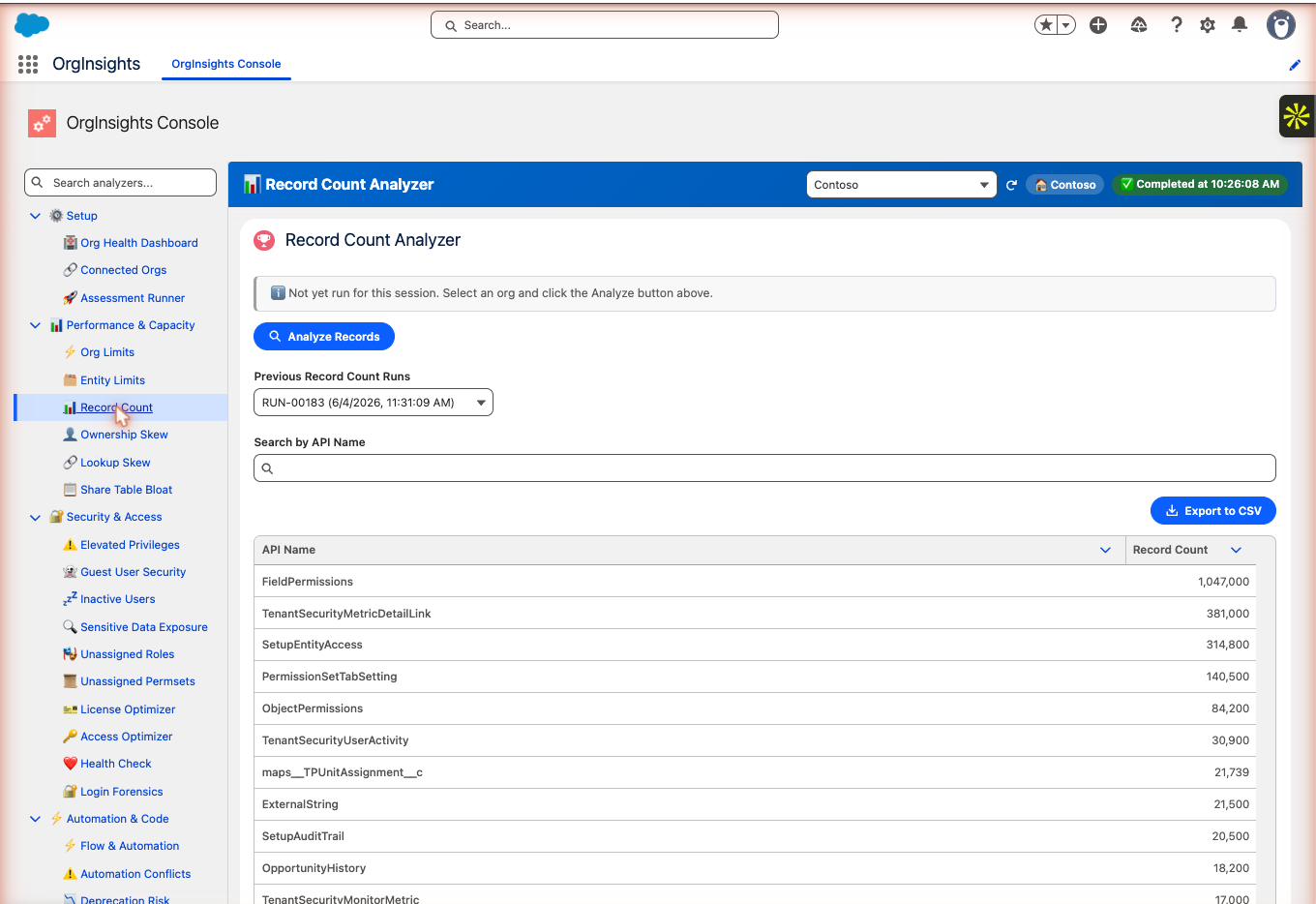Open the Lookup Skew analyzer
This screenshot has width=1316, height=904.
115,463
